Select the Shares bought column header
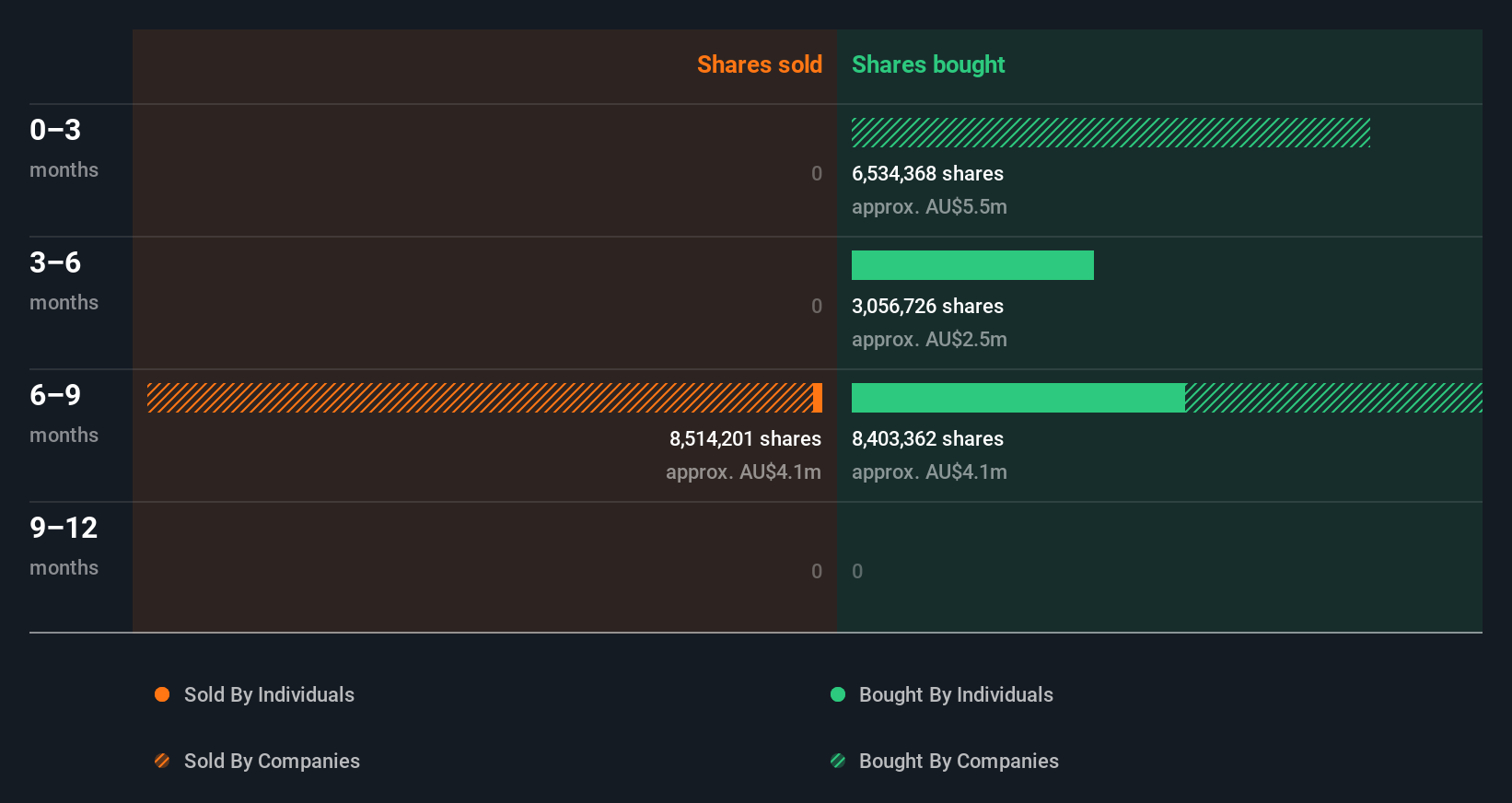Viewport: 1512px width, 803px height. coord(928,64)
